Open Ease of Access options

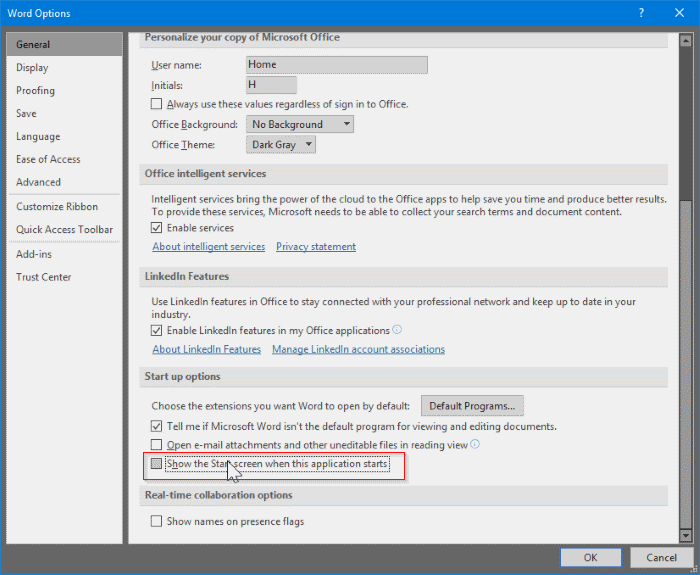click(64, 159)
